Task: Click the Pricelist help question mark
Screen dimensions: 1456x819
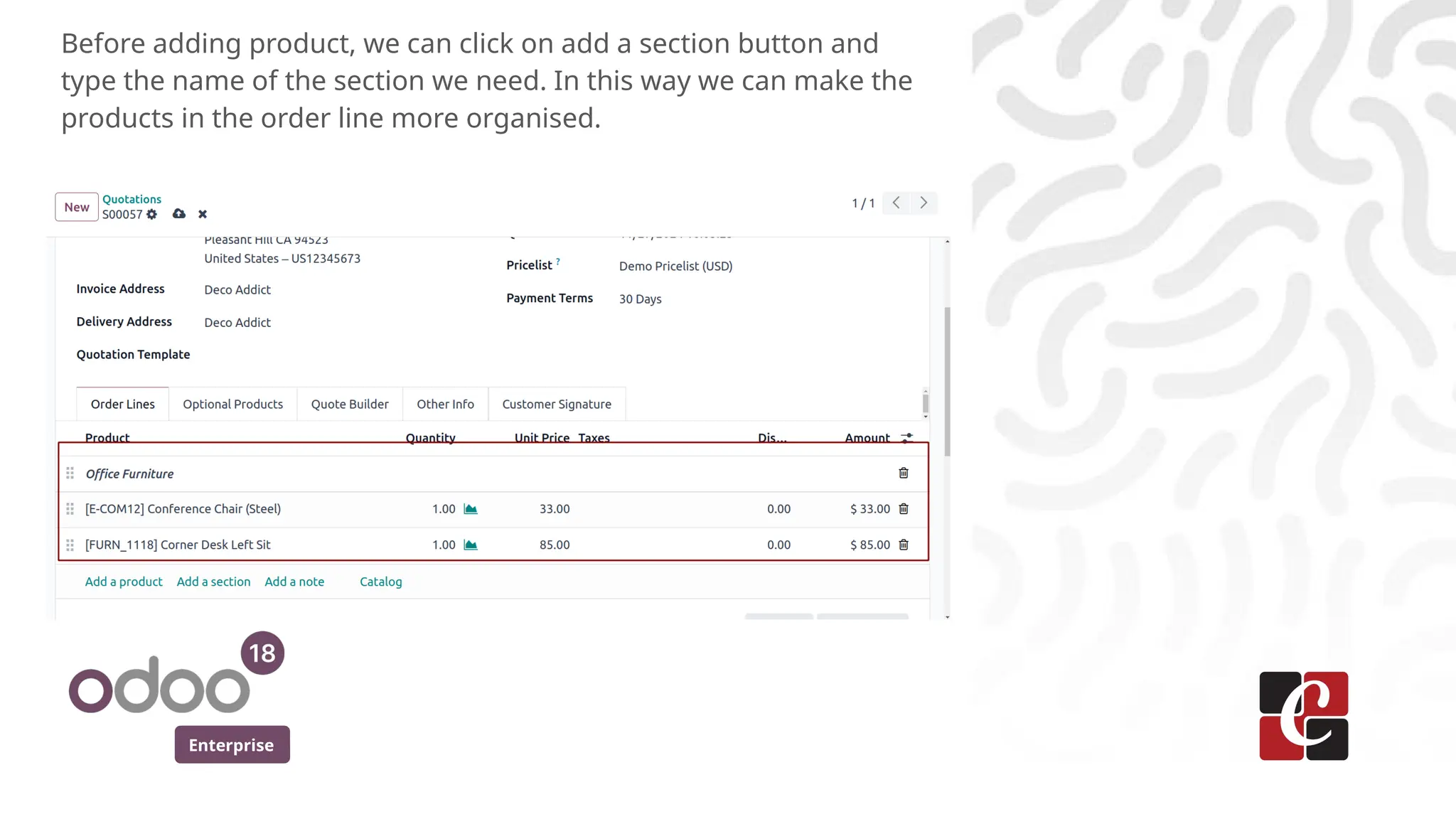Action: 558,262
